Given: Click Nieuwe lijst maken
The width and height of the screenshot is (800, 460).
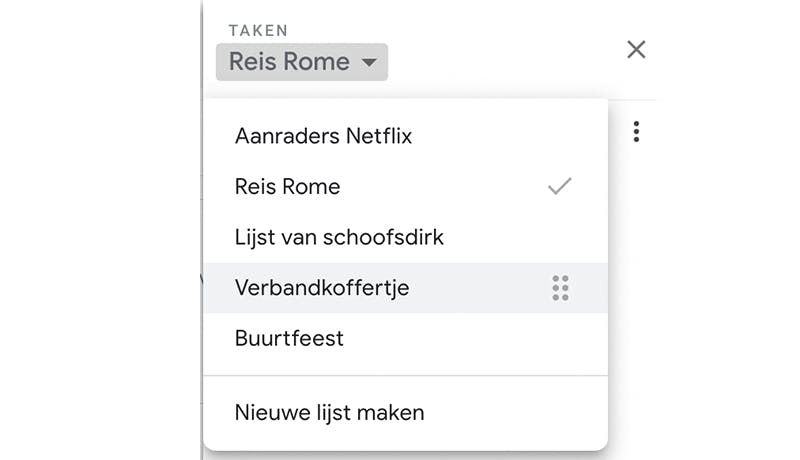Looking at the screenshot, I should [329, 412].
